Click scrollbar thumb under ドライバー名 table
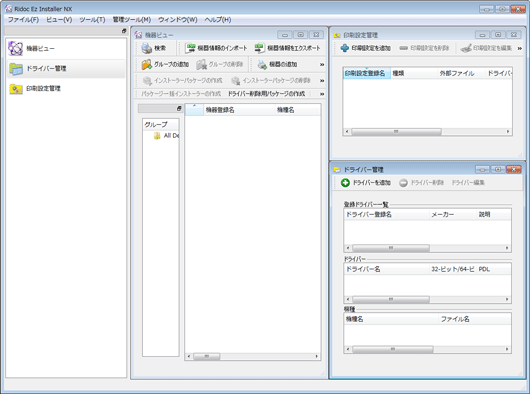This screenshot has height=394, width=530. (x=391, y=299)
